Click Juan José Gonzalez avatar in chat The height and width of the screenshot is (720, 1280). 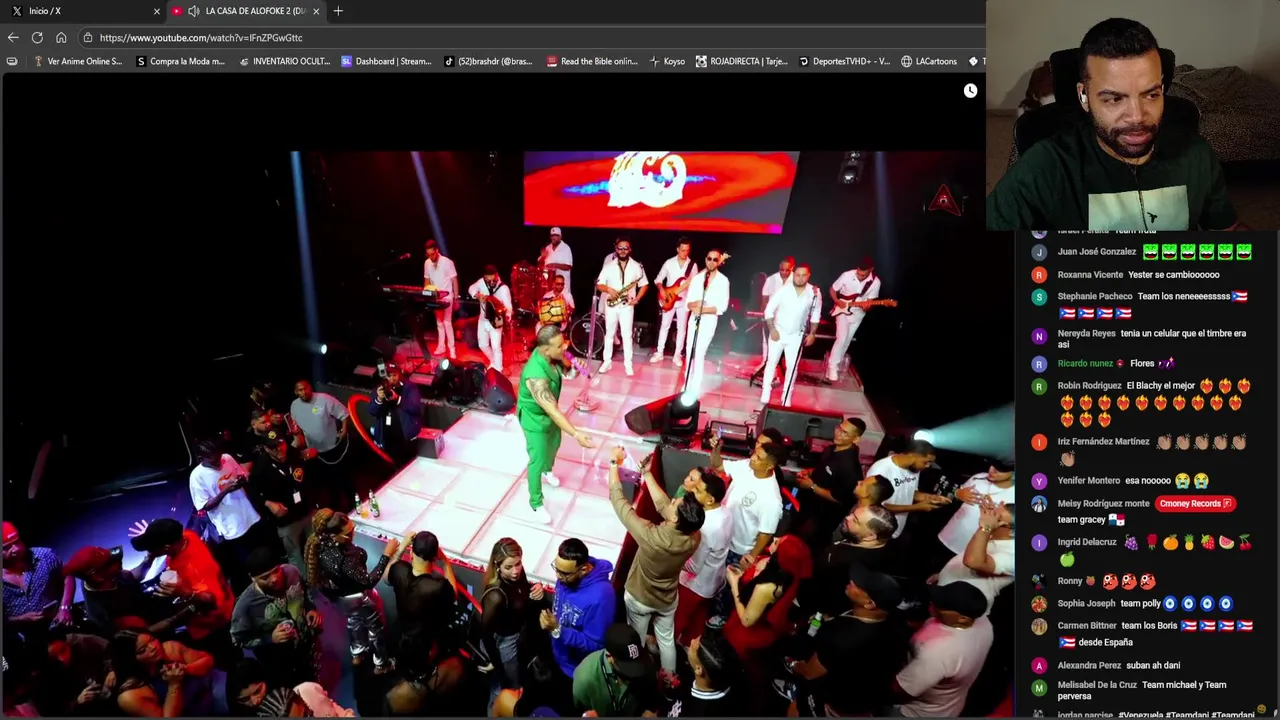(1039, 253)
